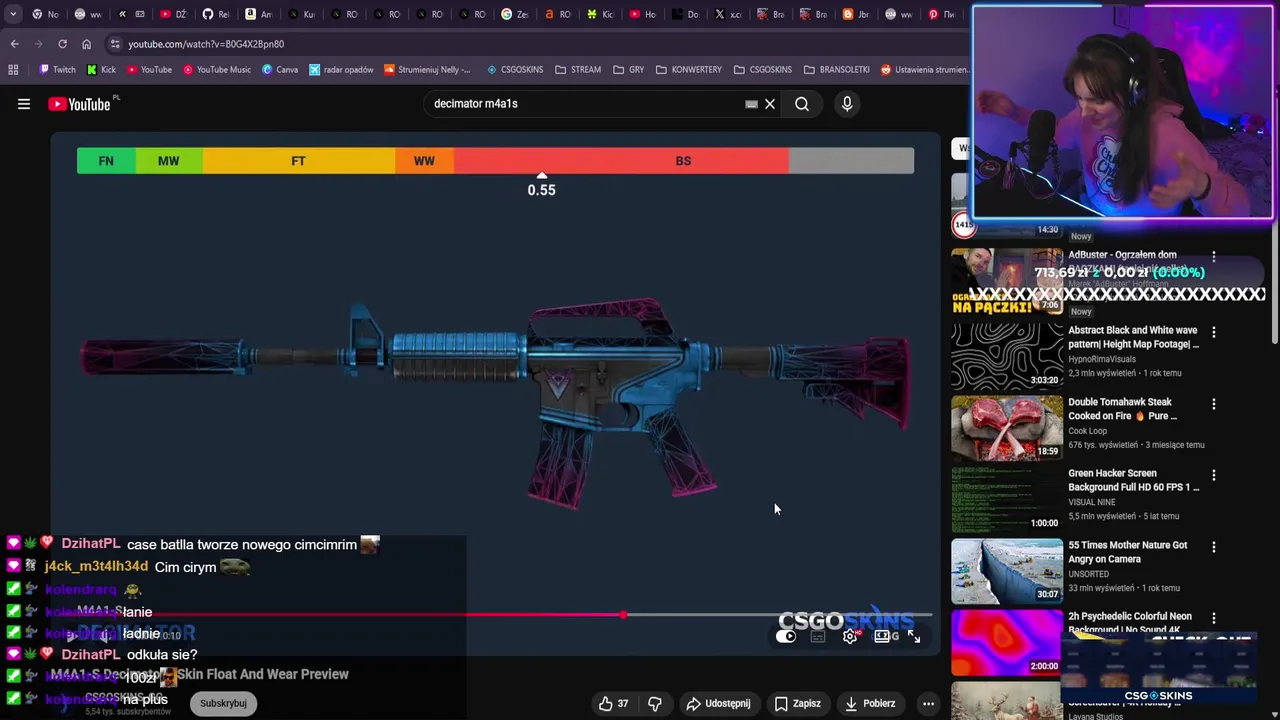This screenshot has width=1280, height=720.
Task: Expand the KONWERTERY bookmarks folder
Action: 689,70
